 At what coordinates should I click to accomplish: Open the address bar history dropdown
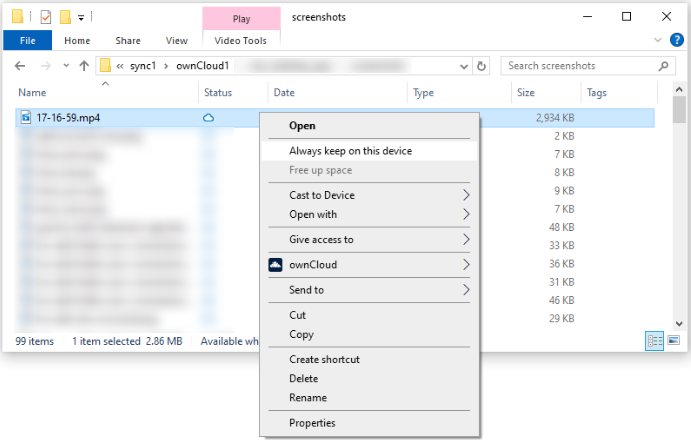[x=465, y=66]
